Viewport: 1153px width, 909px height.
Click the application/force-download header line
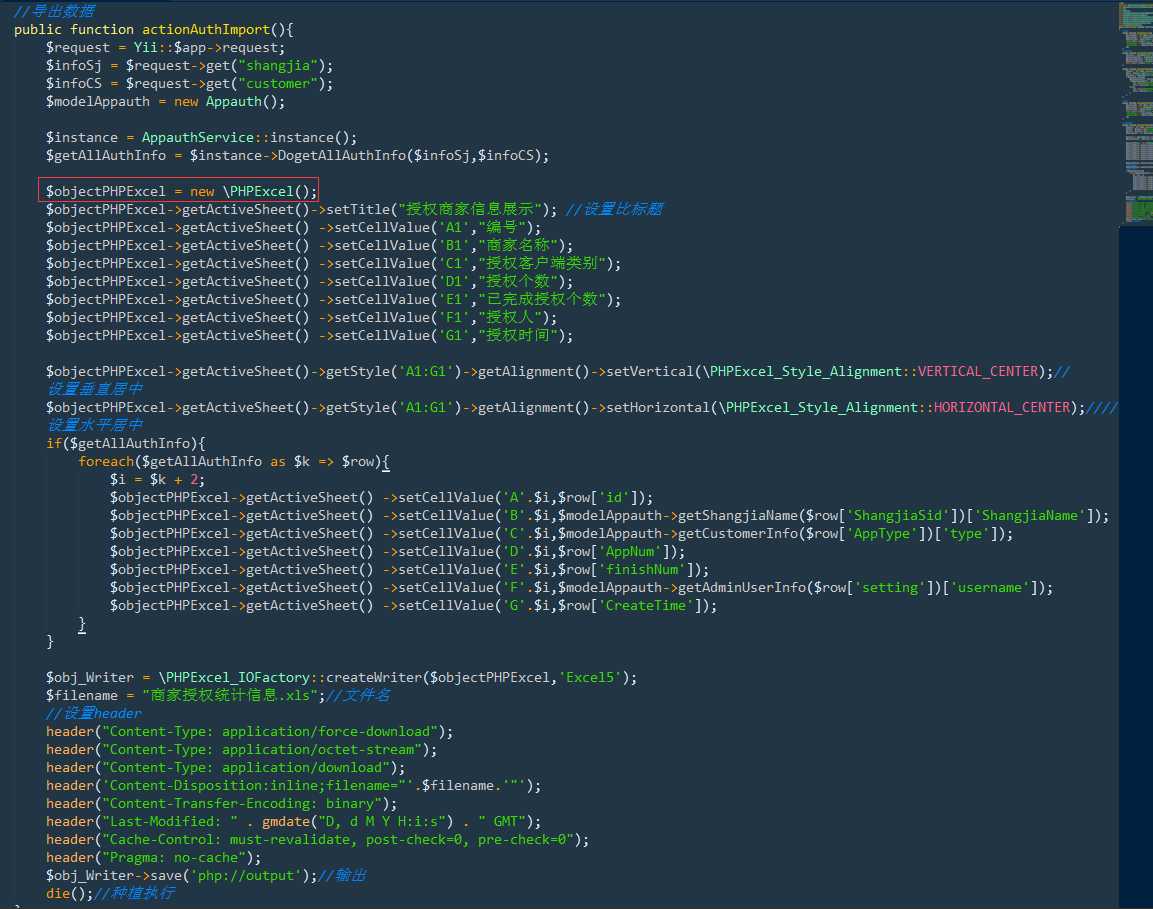[249, 732]
